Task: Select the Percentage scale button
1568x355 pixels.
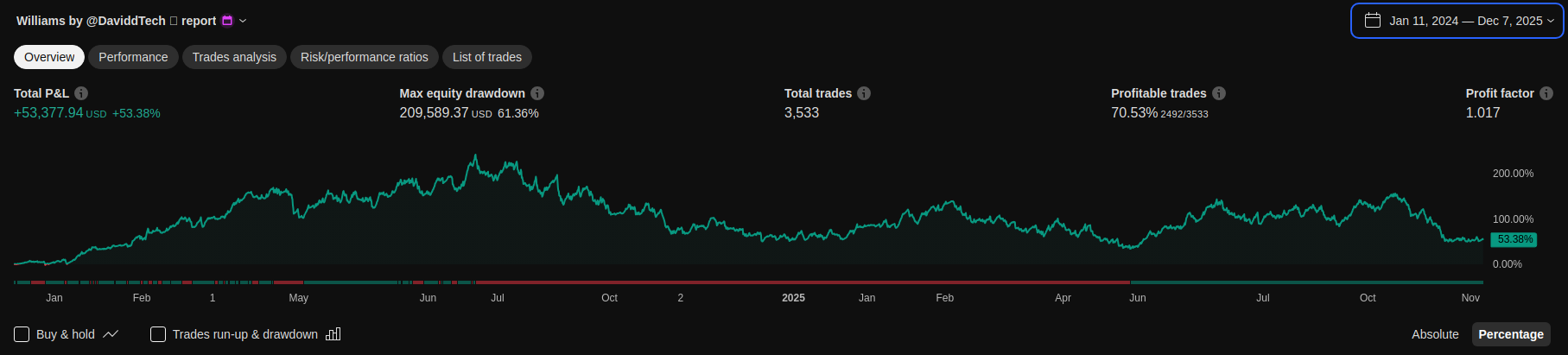Action: [x=1511, y=334]
